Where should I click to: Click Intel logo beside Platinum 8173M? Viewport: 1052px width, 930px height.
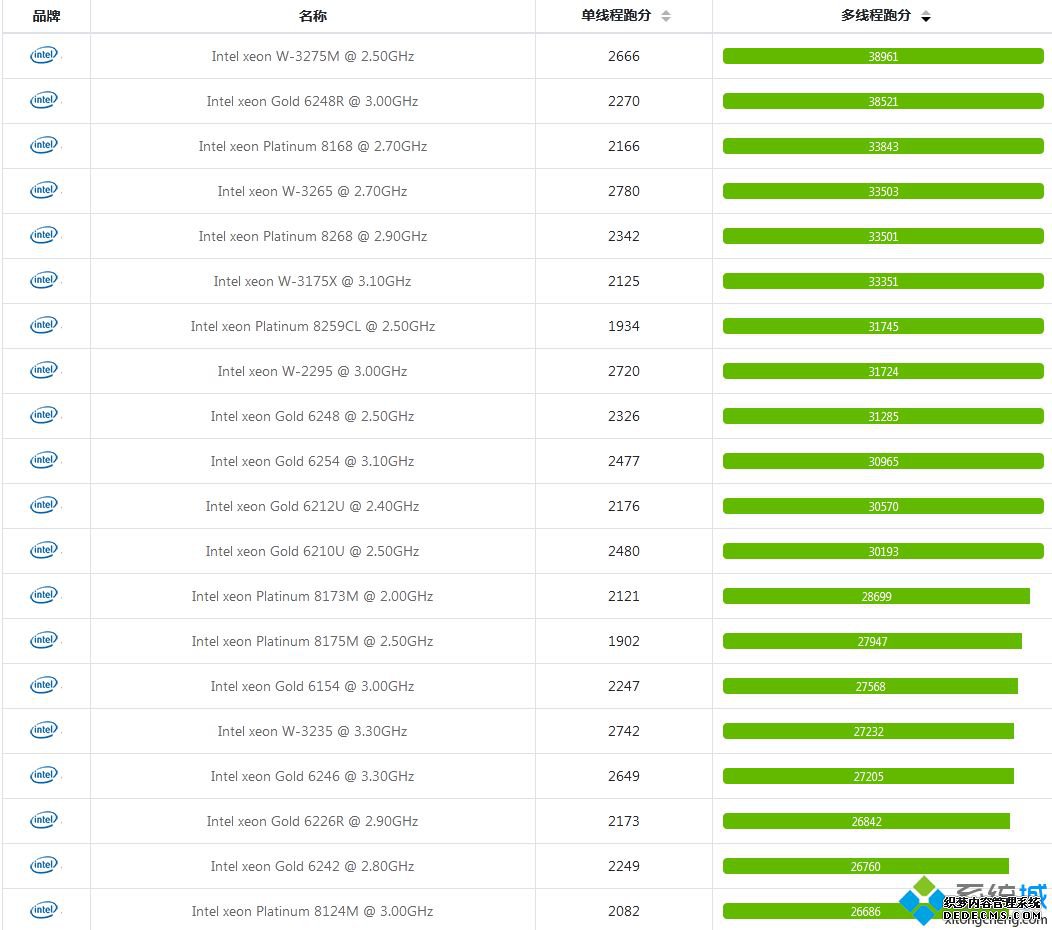point(44,595)
